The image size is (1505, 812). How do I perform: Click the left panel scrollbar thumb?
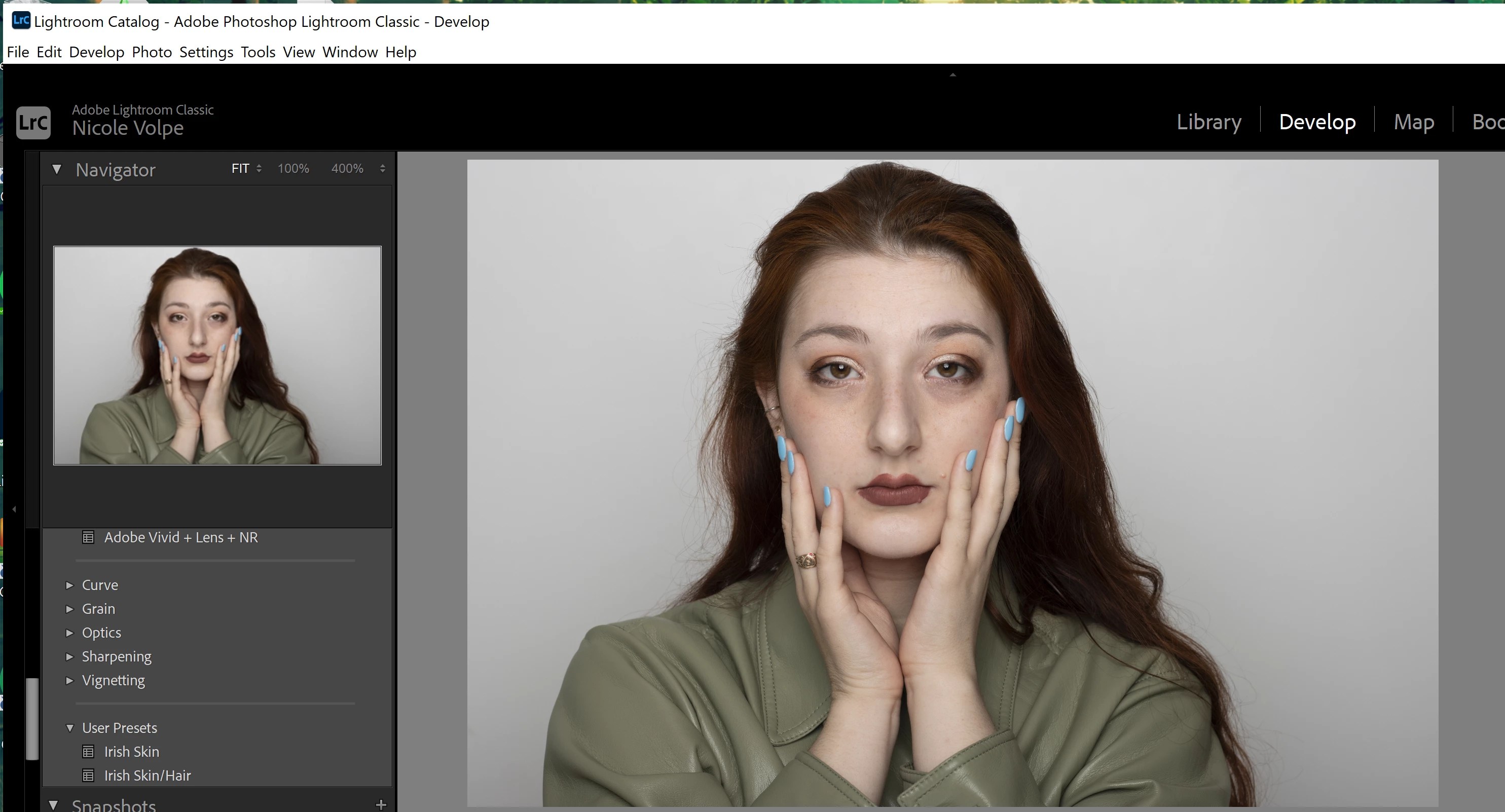click(x=33, y=719)
